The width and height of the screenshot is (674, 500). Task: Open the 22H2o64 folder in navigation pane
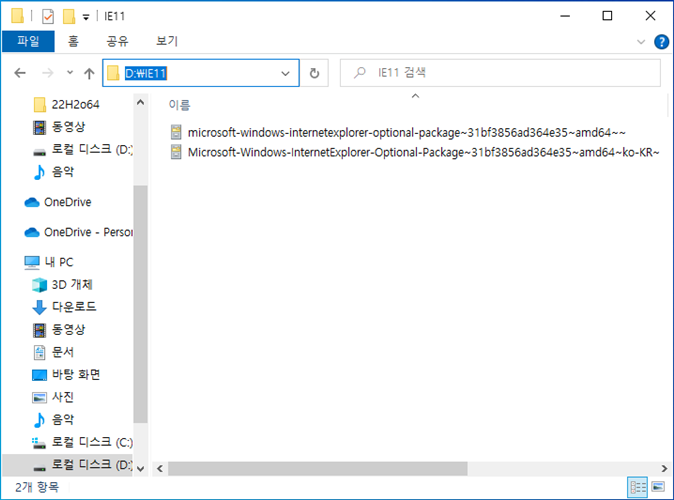click(66, 104)
